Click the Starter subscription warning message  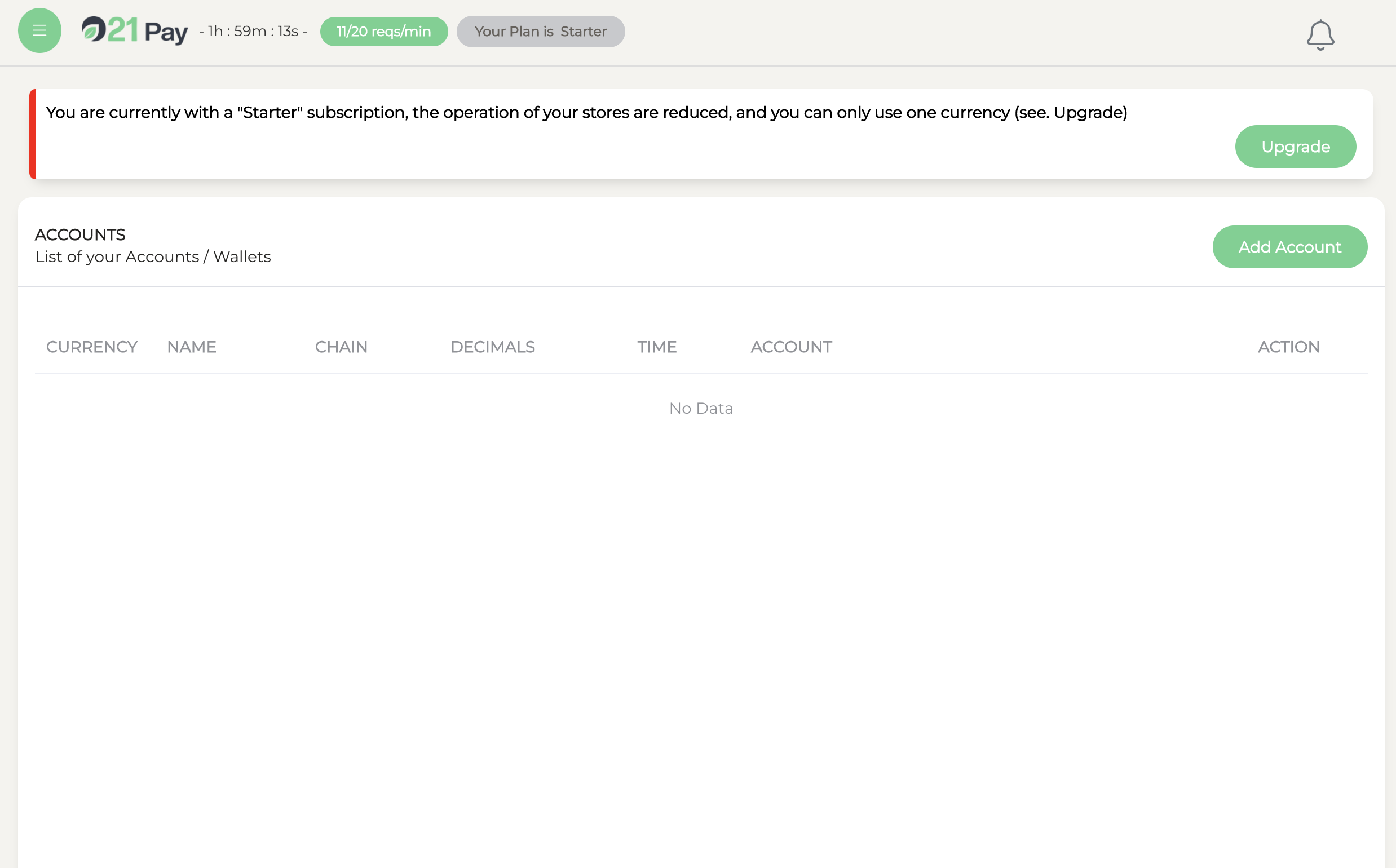[x=586, y=113]
